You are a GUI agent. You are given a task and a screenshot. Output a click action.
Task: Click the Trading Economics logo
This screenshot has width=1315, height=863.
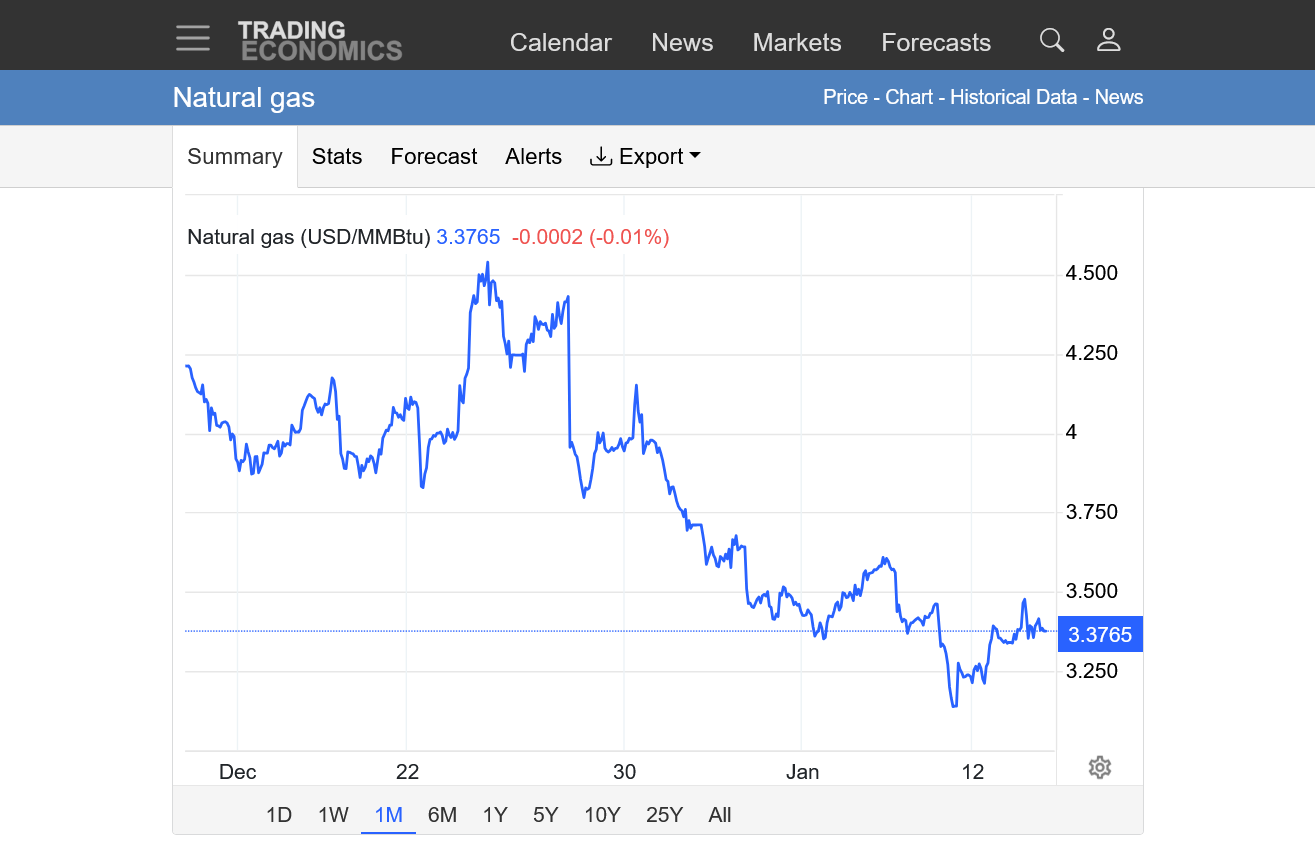click(320, 41)
